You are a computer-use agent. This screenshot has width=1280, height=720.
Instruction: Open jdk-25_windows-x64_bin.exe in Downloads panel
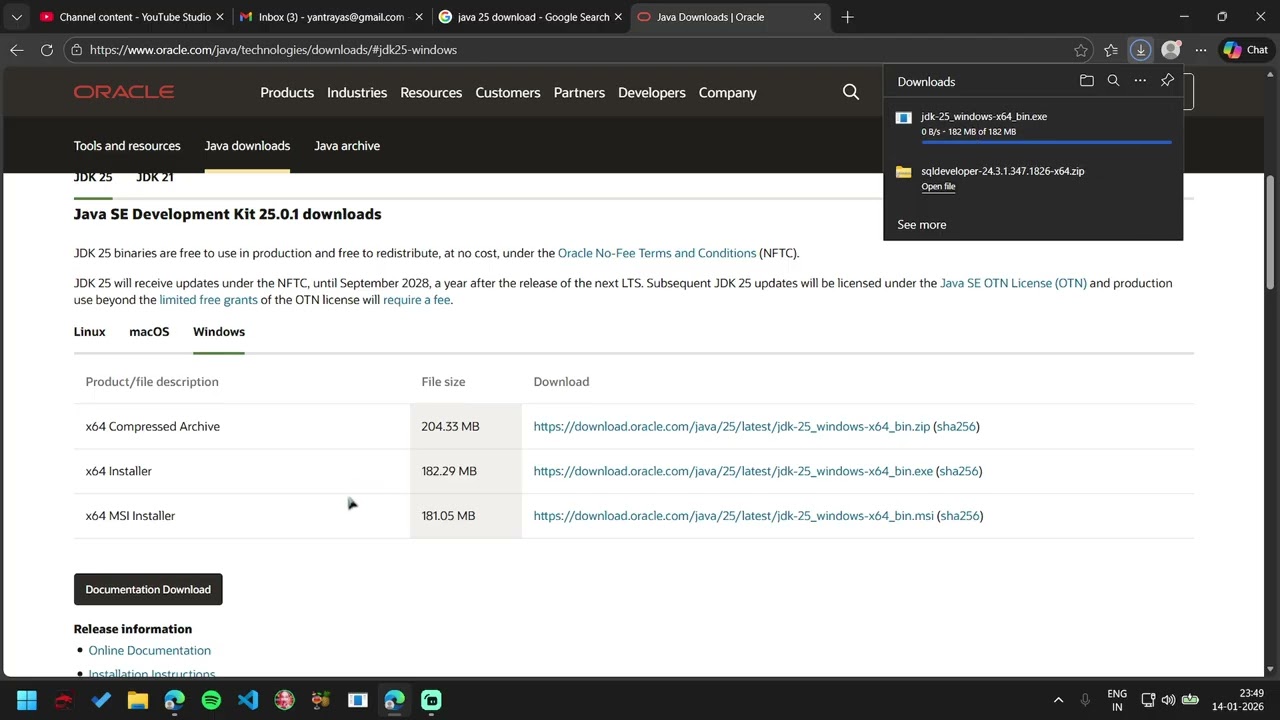click(x=984, y=117)
